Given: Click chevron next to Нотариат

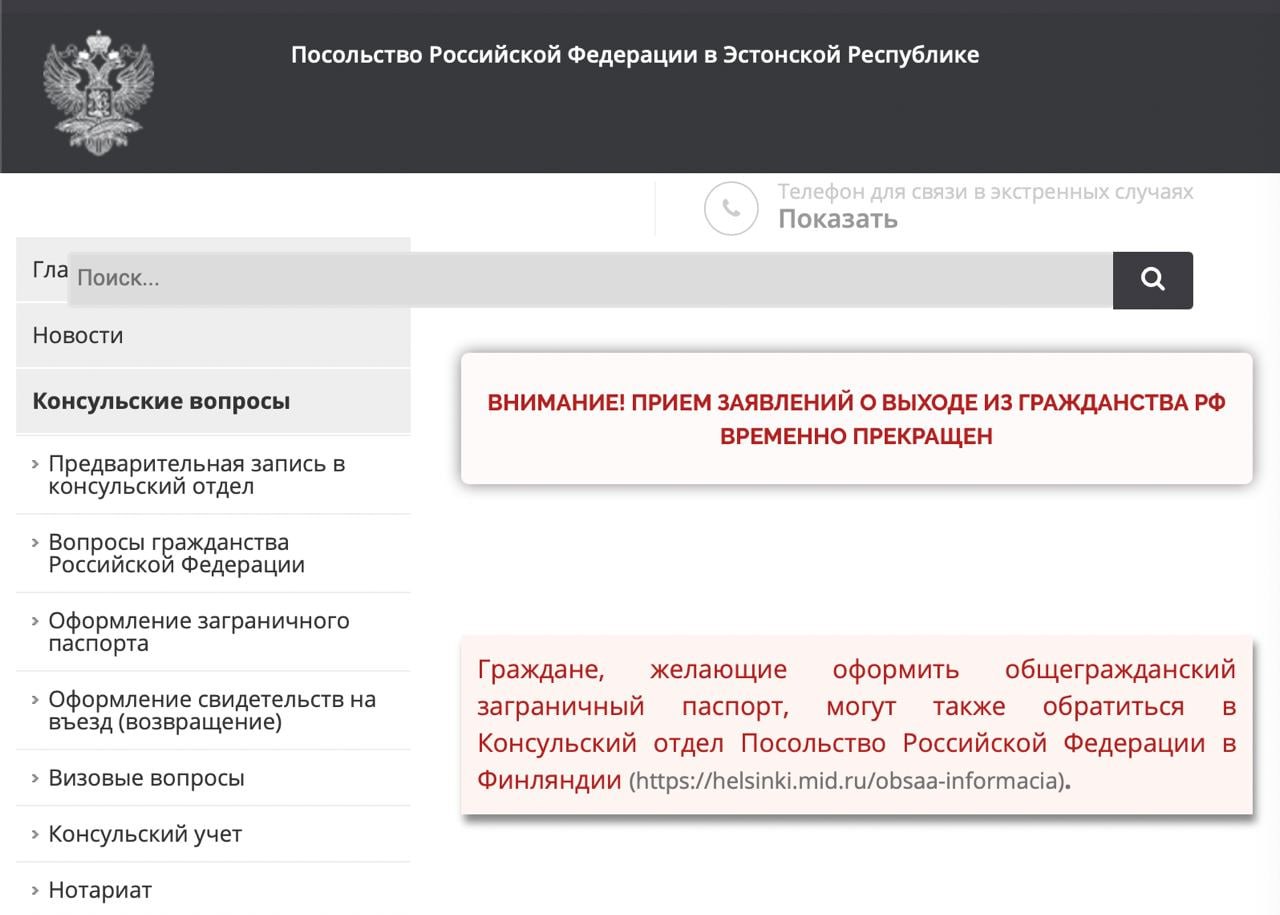Looking at the screenshot, I should point(36,890).
